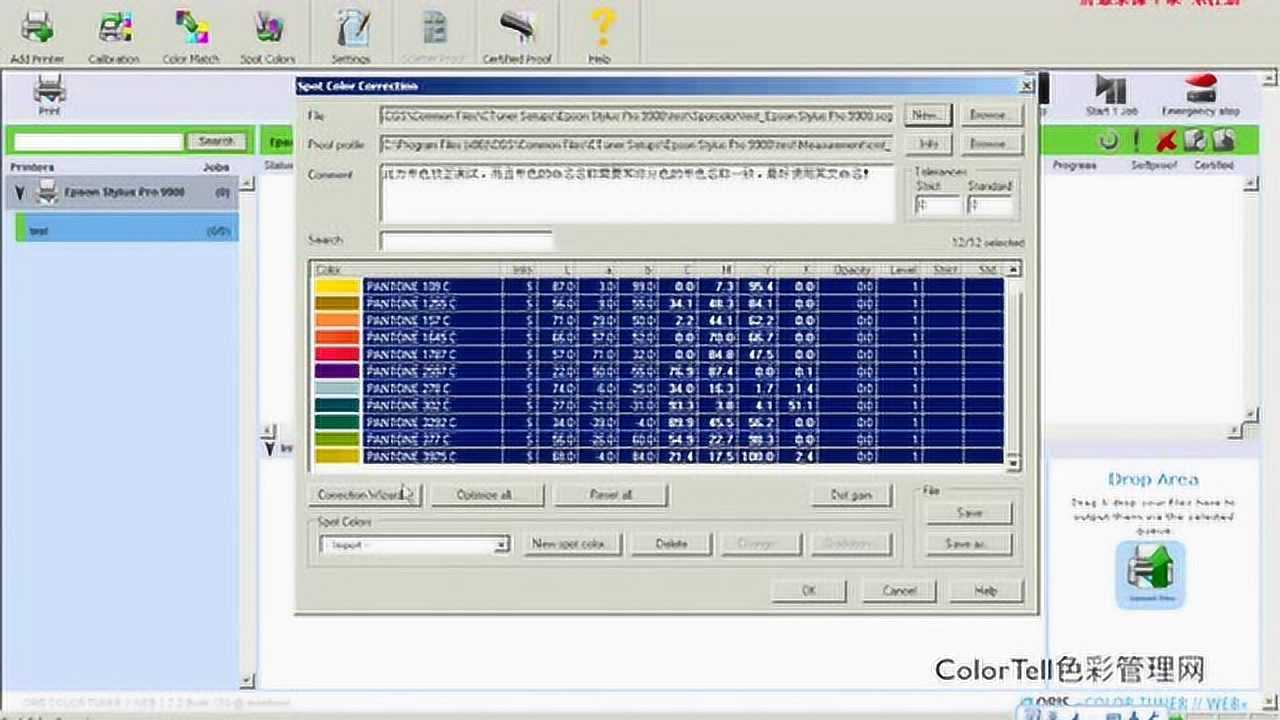Click PANTONE 109 C yellow color swatch
This screenshot has height=720, width=1280.
[x=336, y=288]
